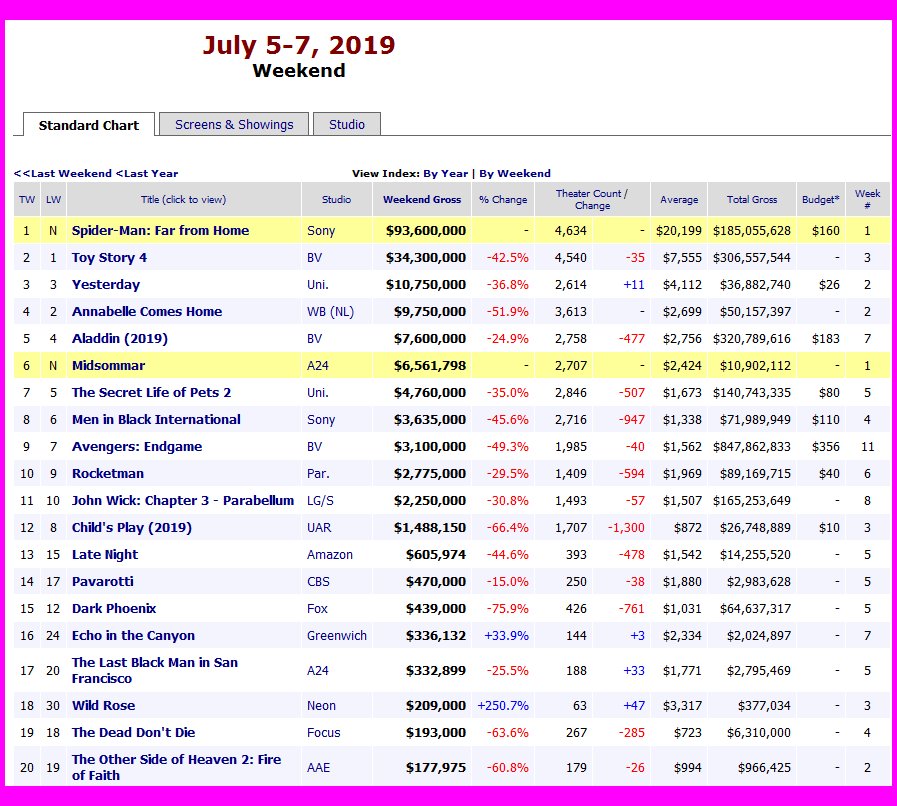Switch to the Screens & Showings tab

(x=234, y=125)
